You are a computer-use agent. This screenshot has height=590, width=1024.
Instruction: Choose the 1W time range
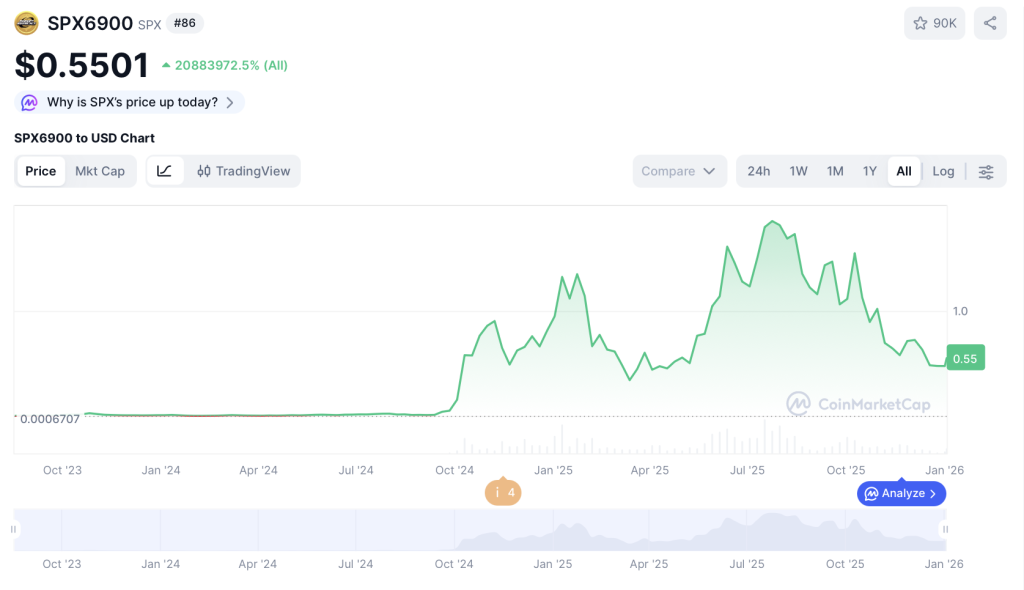tap(798, 171)
